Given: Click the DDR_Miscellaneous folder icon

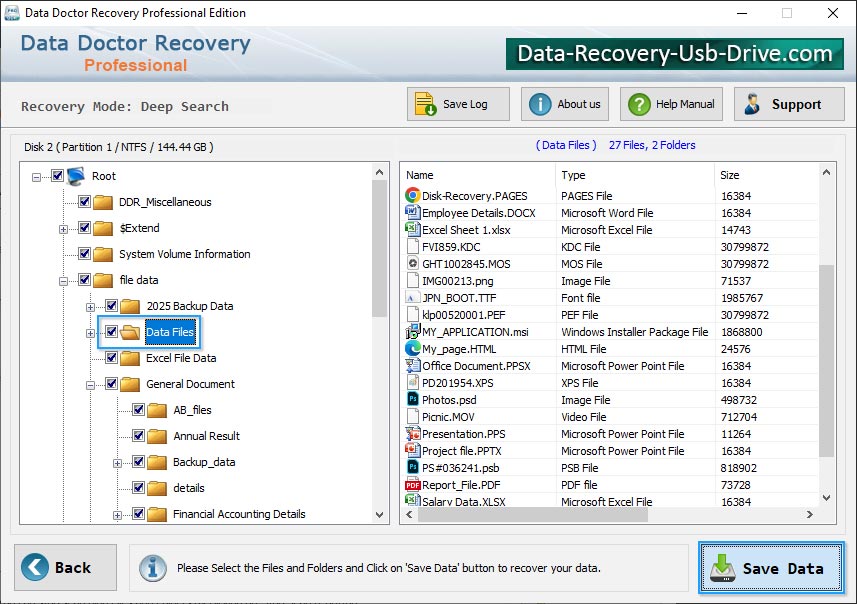Looking at the screenshot, I should pyautogui.click(x=103, y=202).
